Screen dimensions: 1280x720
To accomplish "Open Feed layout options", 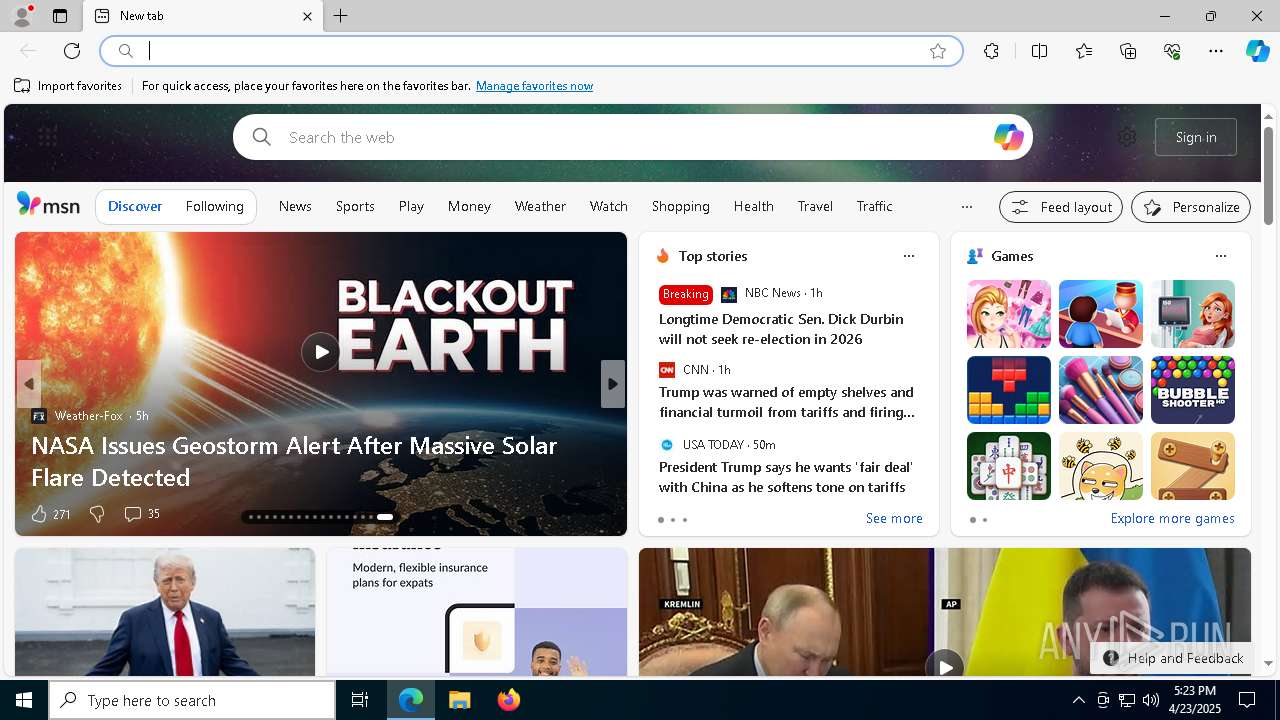I will coord(1061,207).
